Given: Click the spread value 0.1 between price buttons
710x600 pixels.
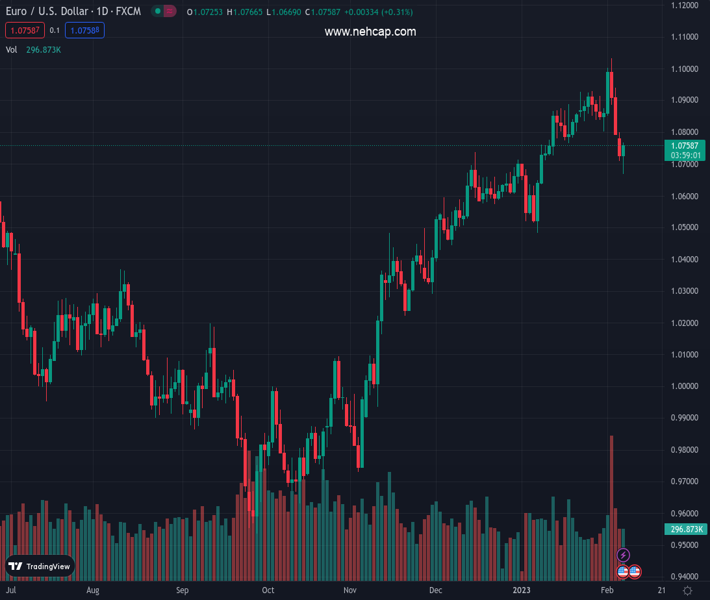Looking at the screenshot, I should [55, 31].
